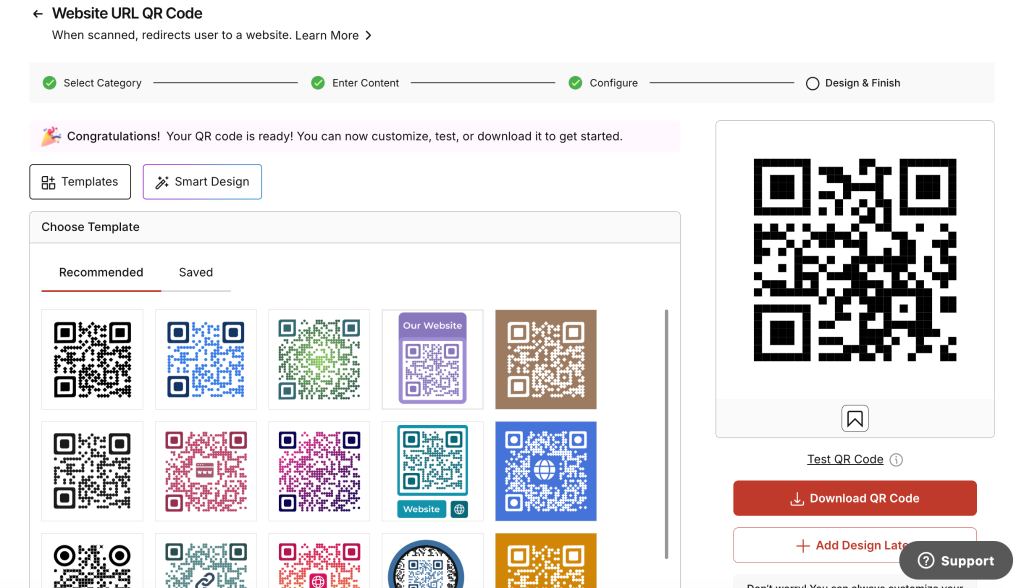The image size is (1024, 588).
Task: Click the template list scrollbar
Action: point(666,434)
